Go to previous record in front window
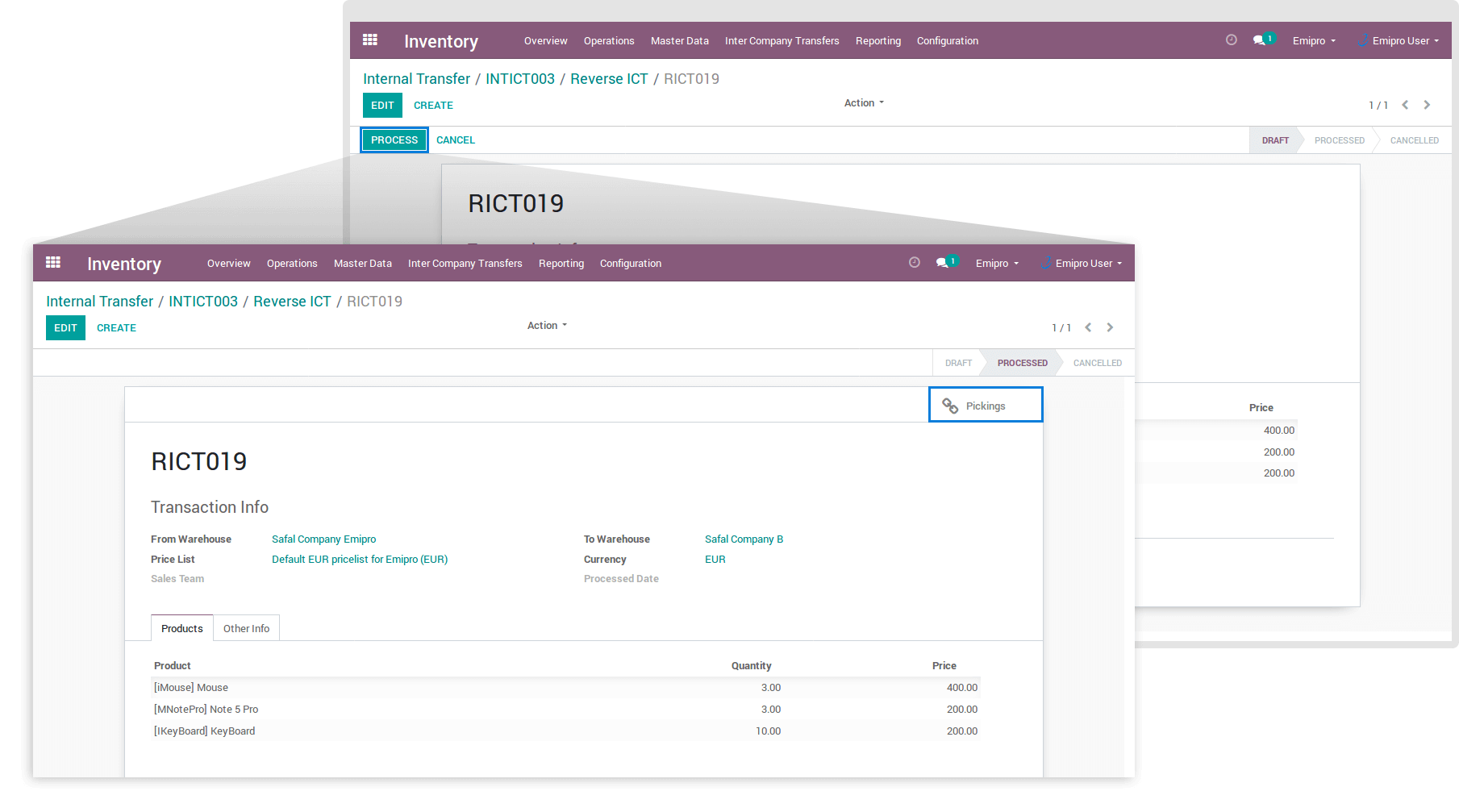Screen dimensions: 1459x812 tap(1088, 327)
